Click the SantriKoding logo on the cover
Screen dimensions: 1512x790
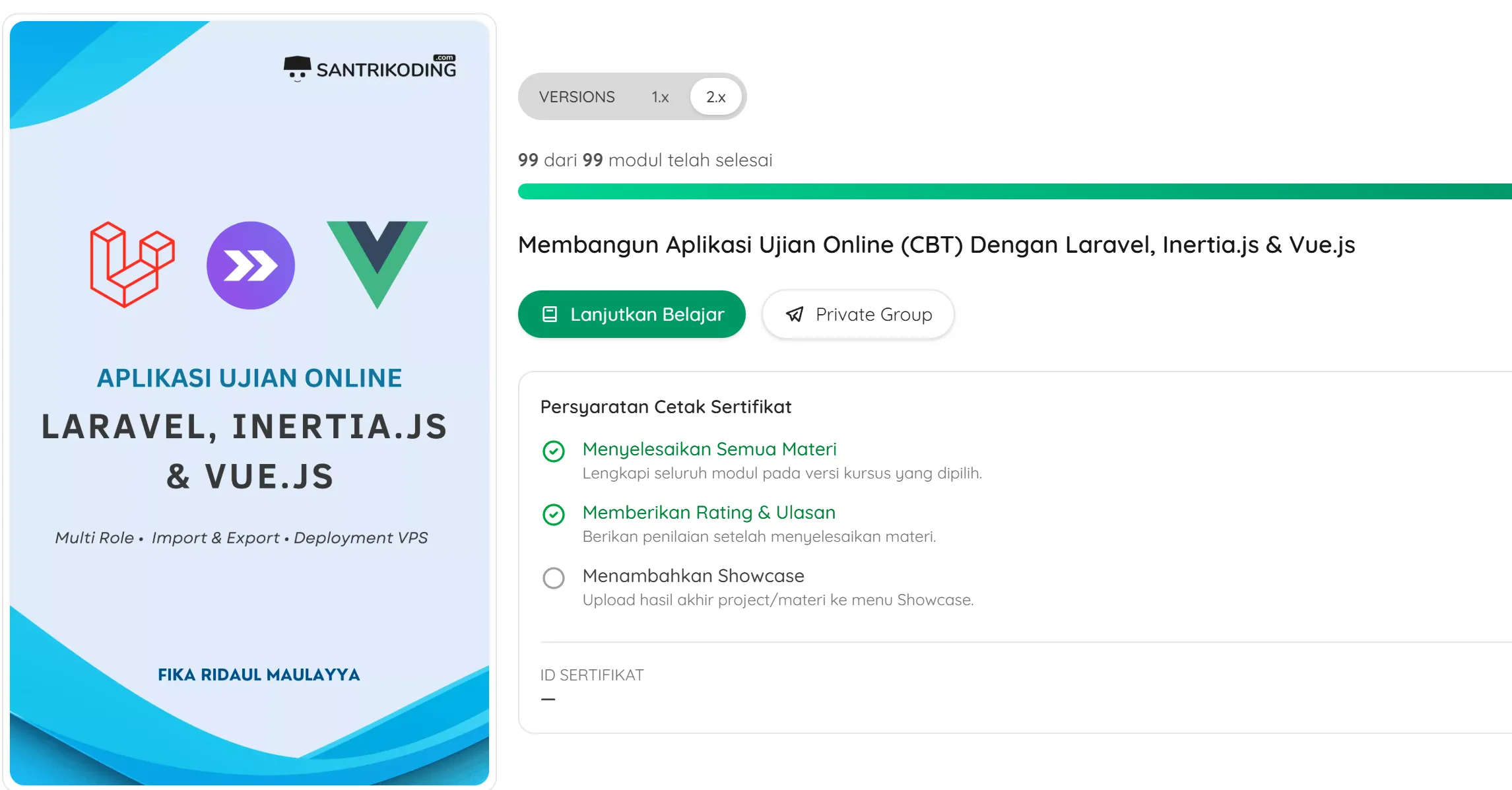click(x=370, y=68)
